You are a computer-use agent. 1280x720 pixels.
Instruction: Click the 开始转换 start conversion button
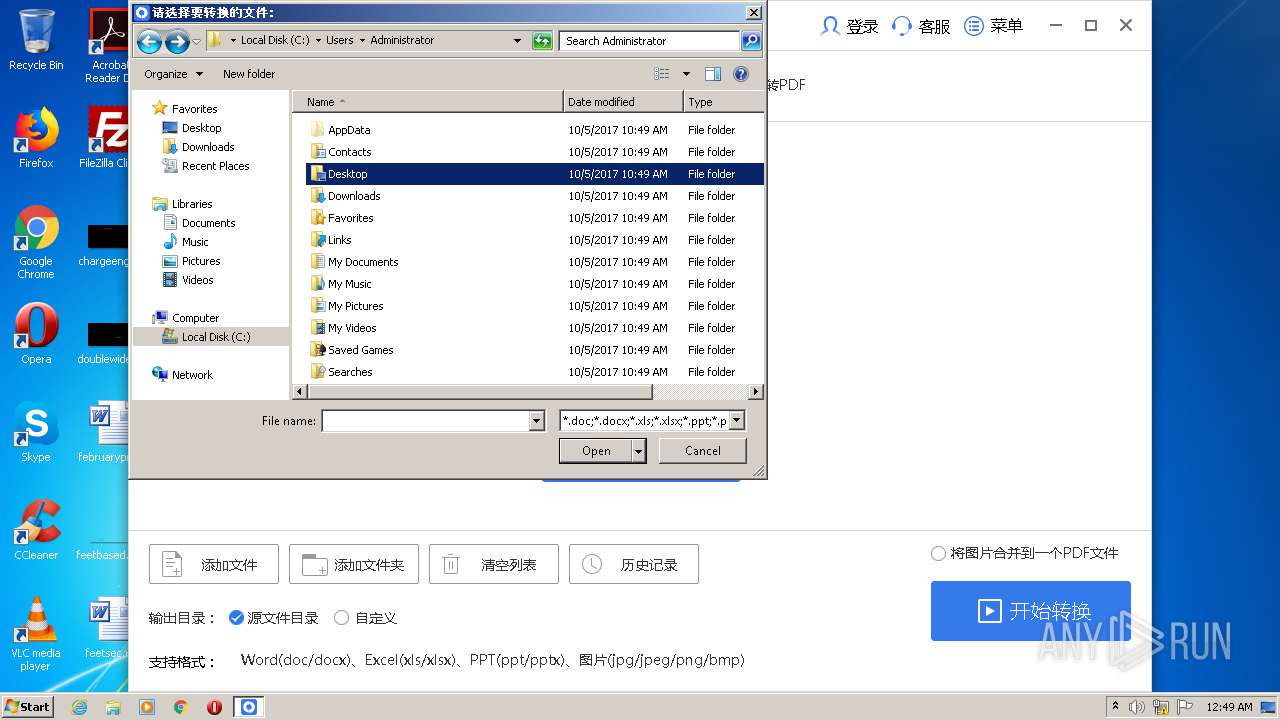point(1031,611)
